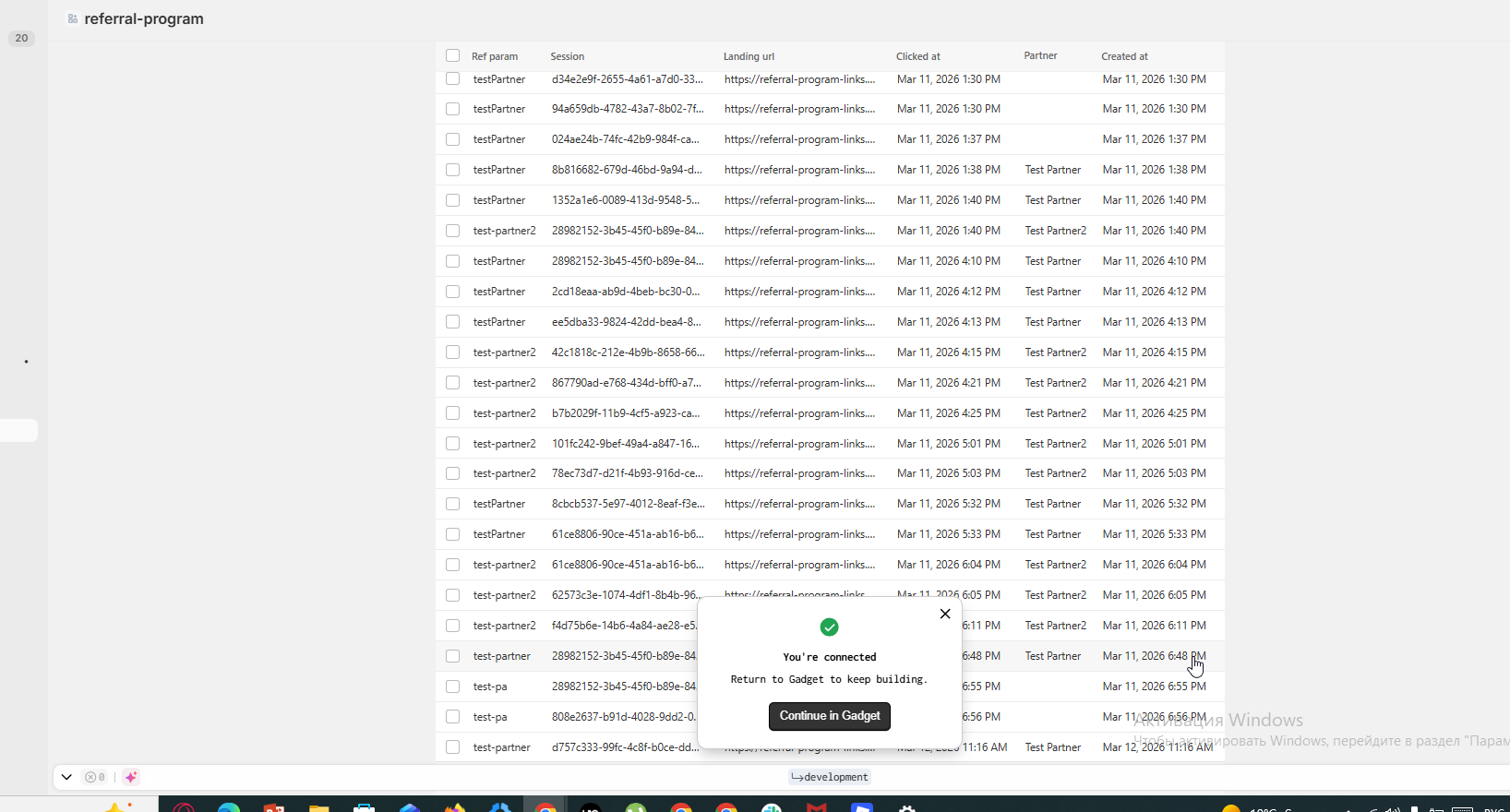The image size is (1510, 812).
Task: Click "You're connected" heading in popup
Action: click(830, 657)
